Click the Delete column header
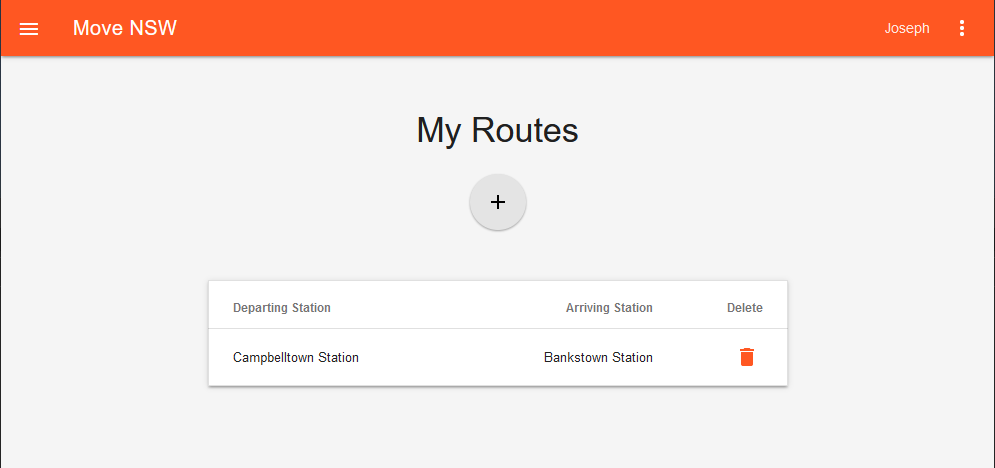 pos(744,308)
